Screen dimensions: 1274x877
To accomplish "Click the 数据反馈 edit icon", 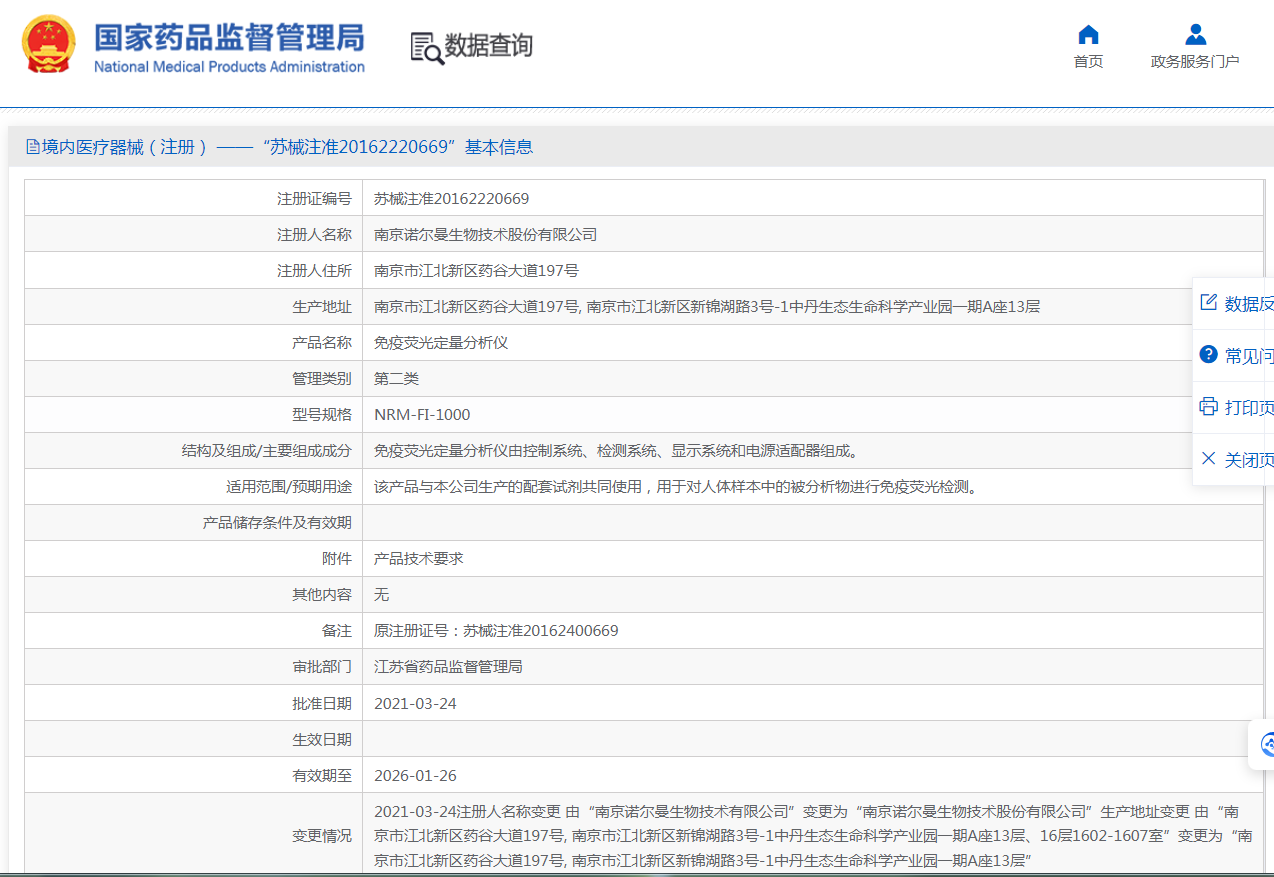I will click(x=1208, y=303).
